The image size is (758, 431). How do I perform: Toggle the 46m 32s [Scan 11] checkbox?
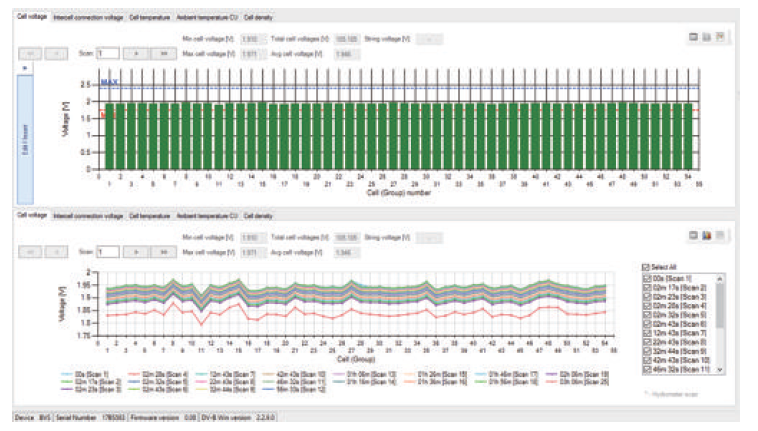(644, 369)
